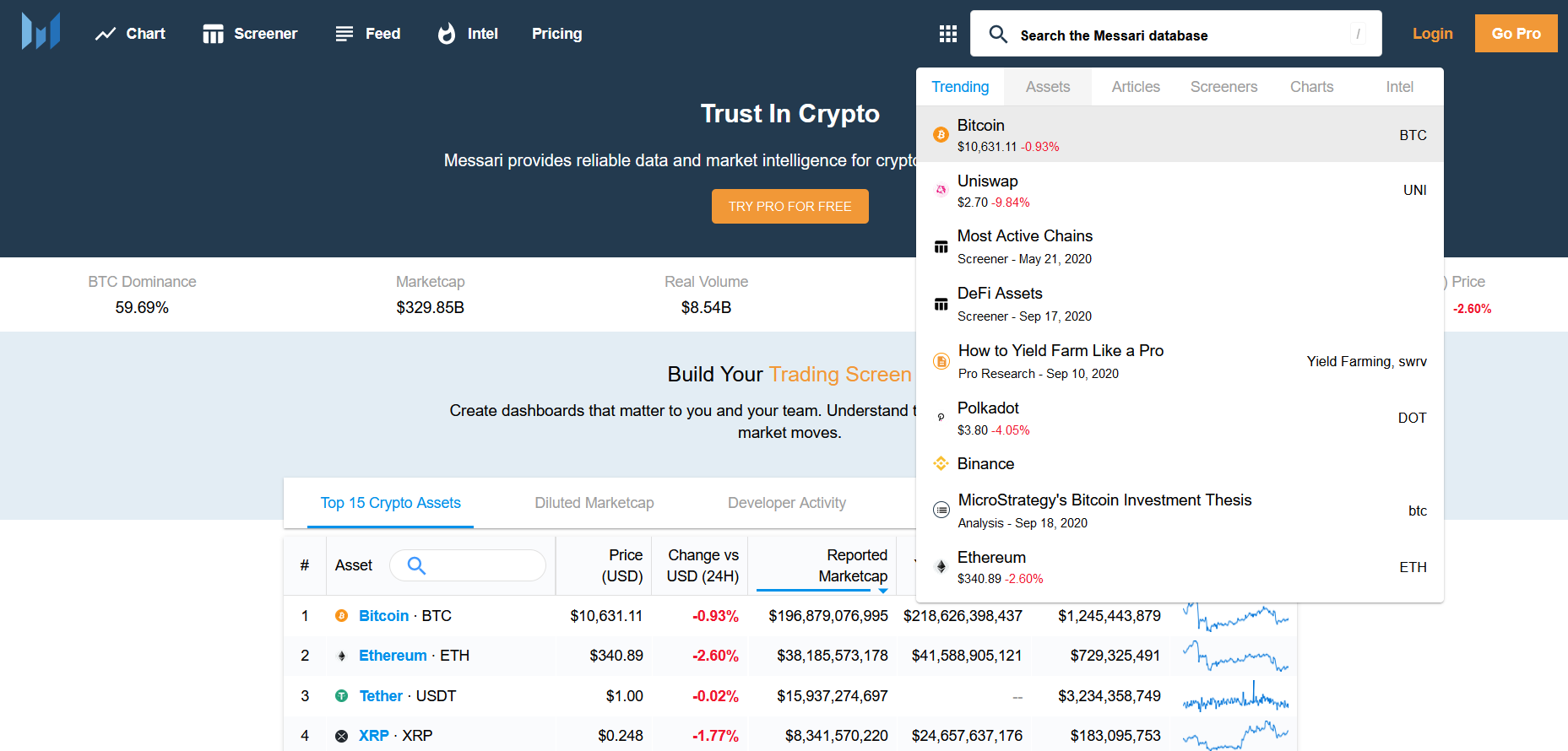Click the magnifier icon in asset filter
The height and width of the screenshot is (751, 1568).
pos(416,565)
